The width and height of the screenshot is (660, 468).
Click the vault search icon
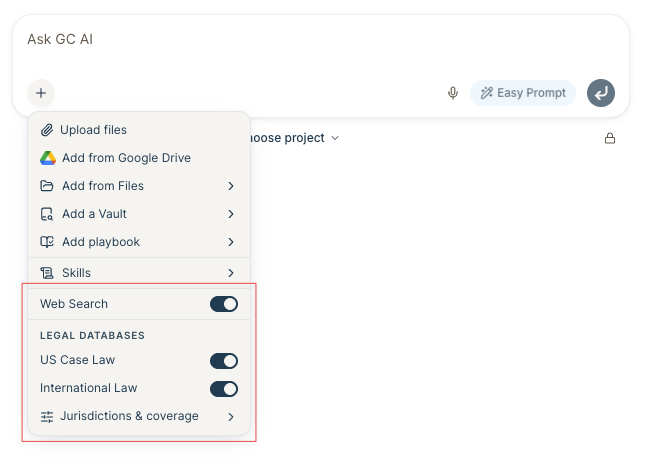click(47, 214)
